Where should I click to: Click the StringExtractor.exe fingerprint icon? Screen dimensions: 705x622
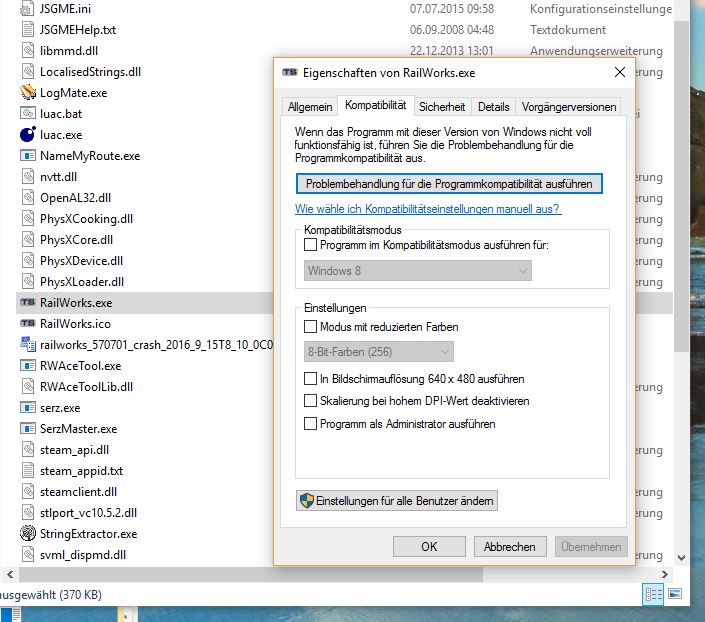27,533
